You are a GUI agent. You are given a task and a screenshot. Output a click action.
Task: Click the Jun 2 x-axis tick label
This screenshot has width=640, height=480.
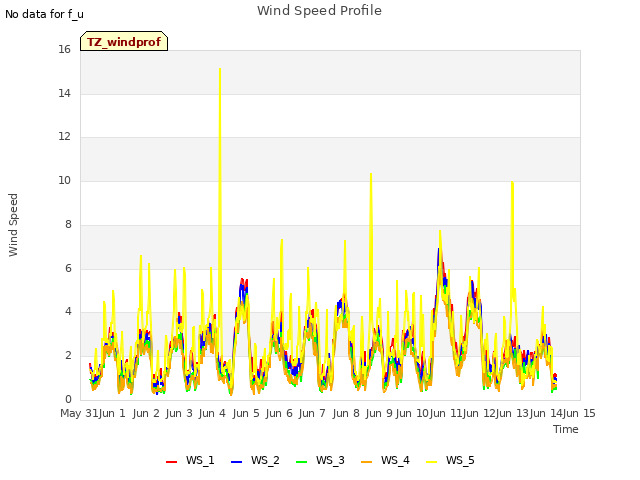pyautogui.click(x=146, y=413)
